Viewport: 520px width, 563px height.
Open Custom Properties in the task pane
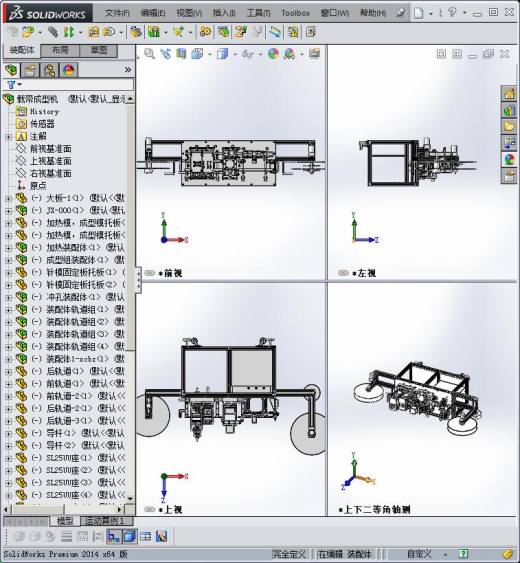(509, 176)
